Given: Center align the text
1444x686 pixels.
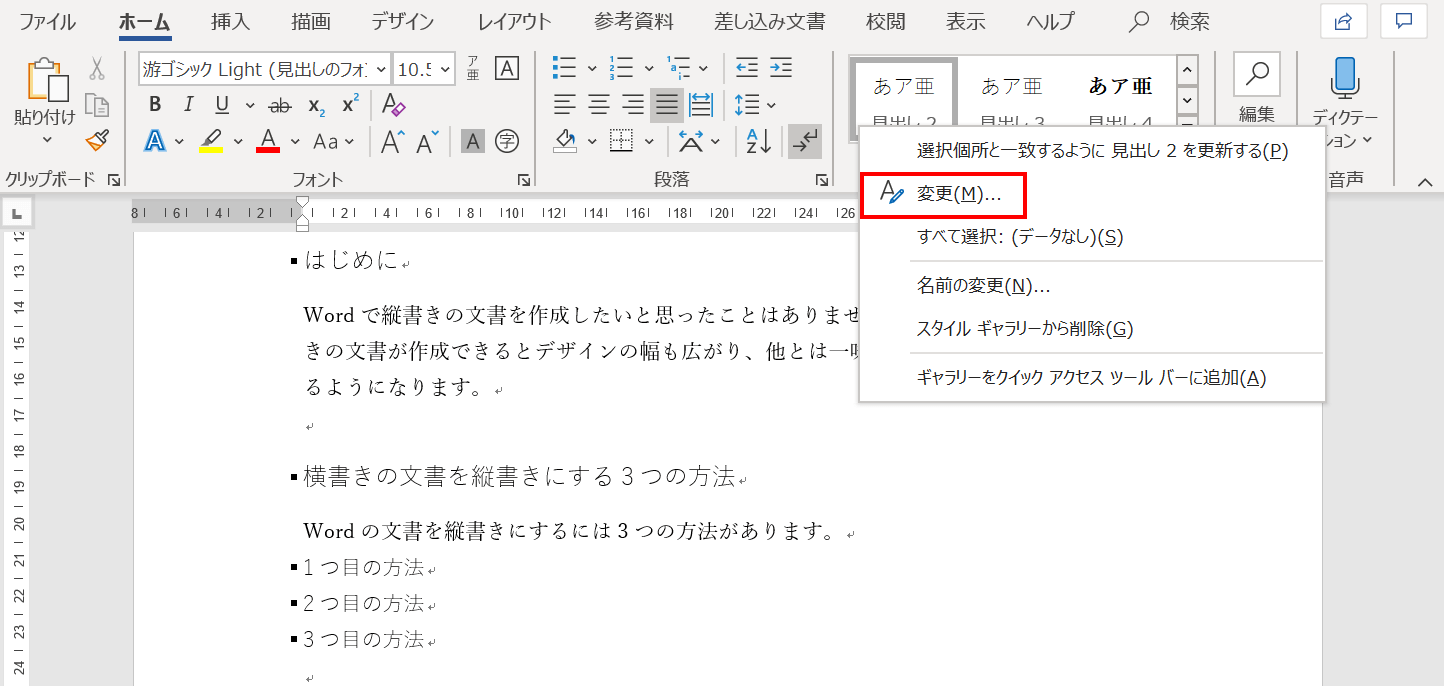Looking at the screenshot, I should [599, 104].
